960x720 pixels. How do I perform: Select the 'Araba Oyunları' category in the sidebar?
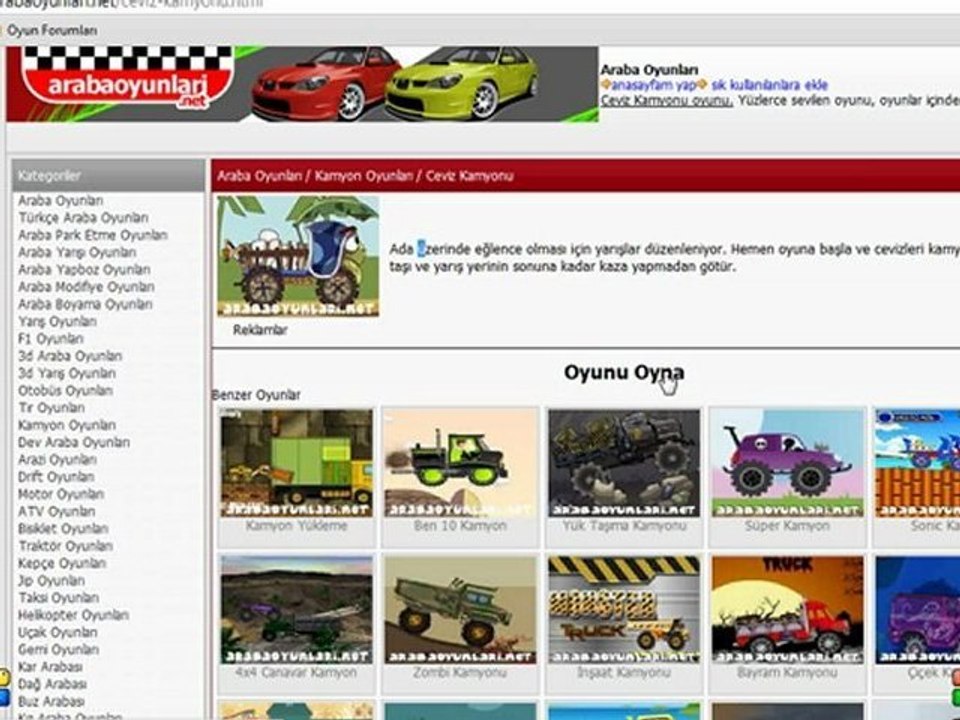point(61,200)
